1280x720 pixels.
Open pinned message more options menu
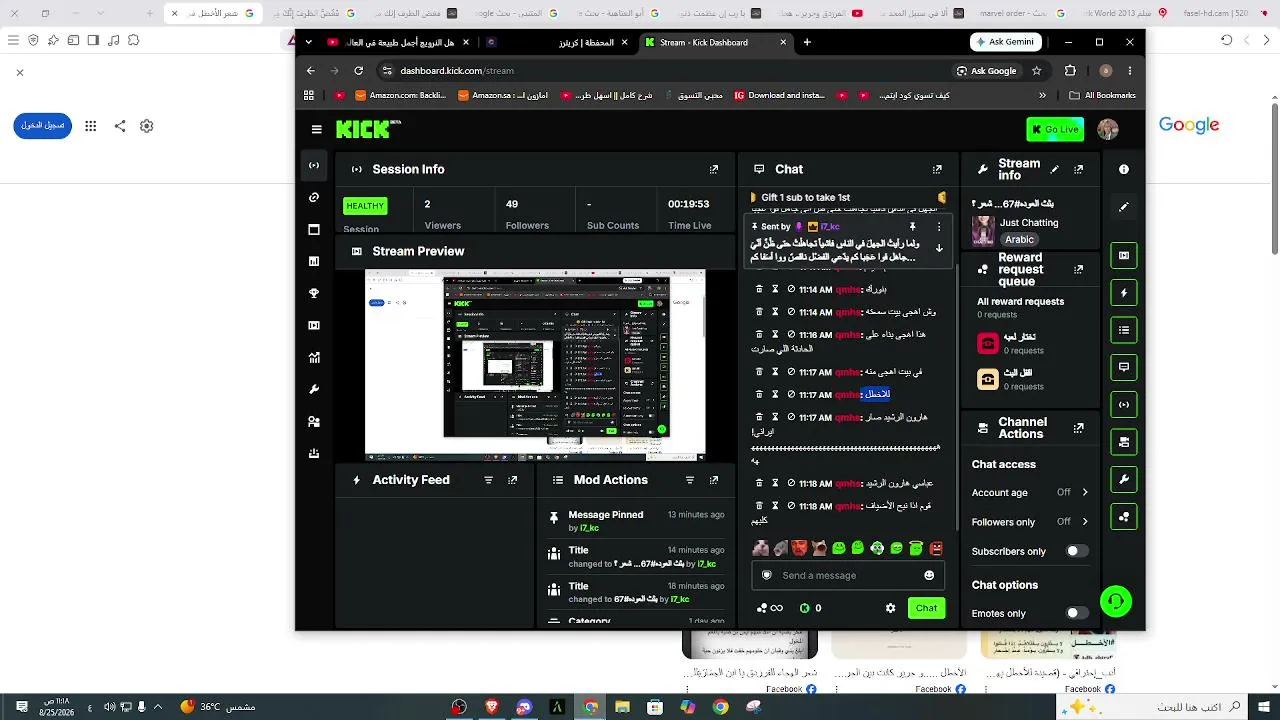(939, 227)
